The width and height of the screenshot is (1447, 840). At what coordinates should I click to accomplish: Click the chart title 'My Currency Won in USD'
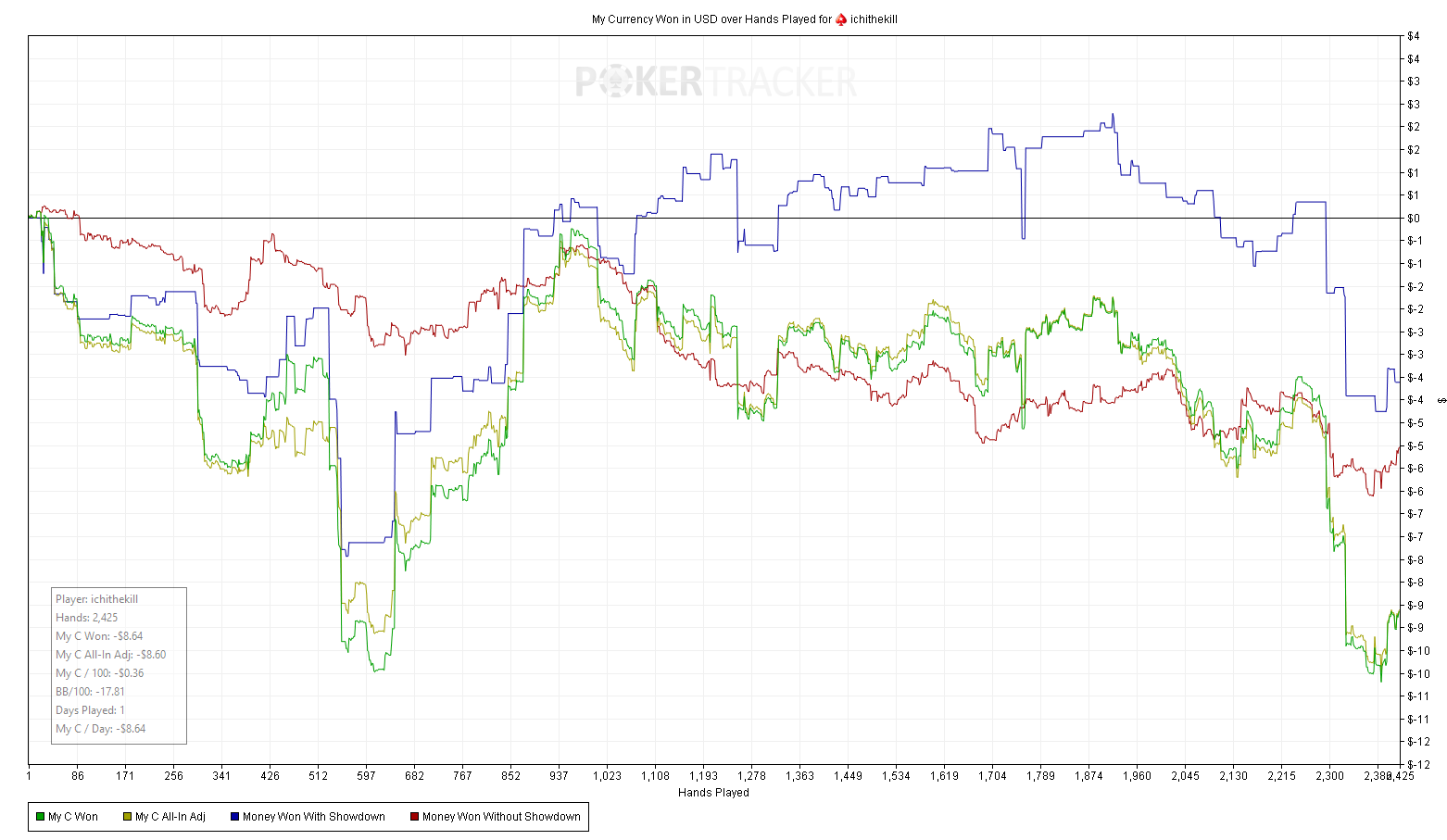[x=654, y=19]
